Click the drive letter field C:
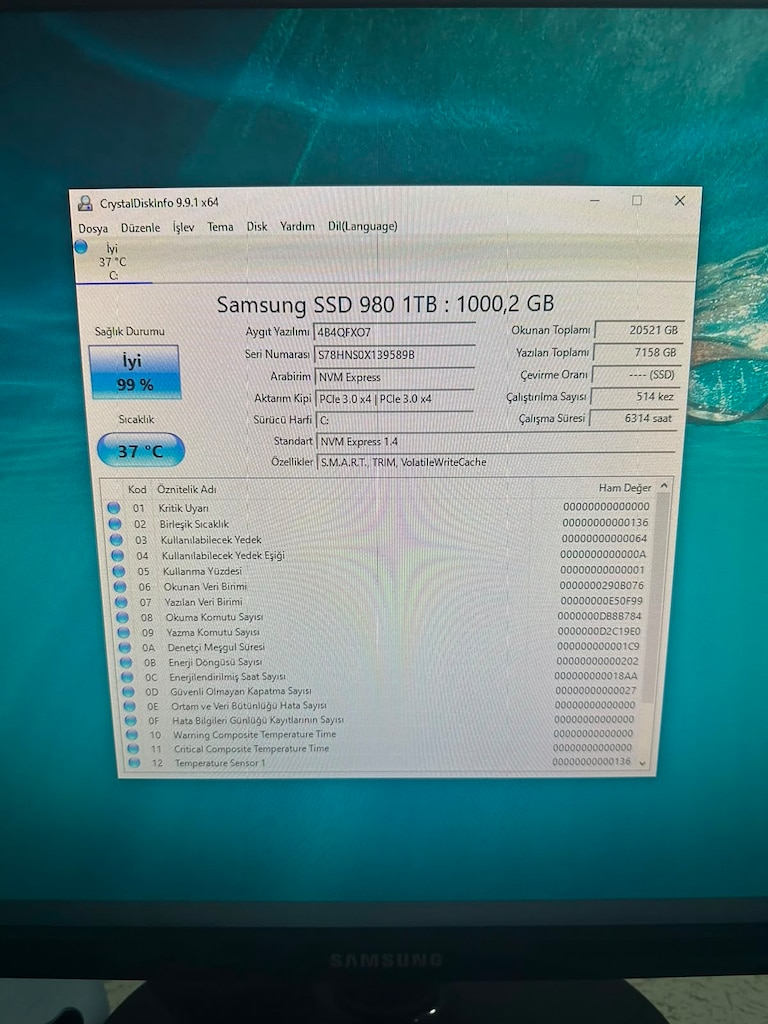Screen dimensions: 768x1024 point(394,420)
